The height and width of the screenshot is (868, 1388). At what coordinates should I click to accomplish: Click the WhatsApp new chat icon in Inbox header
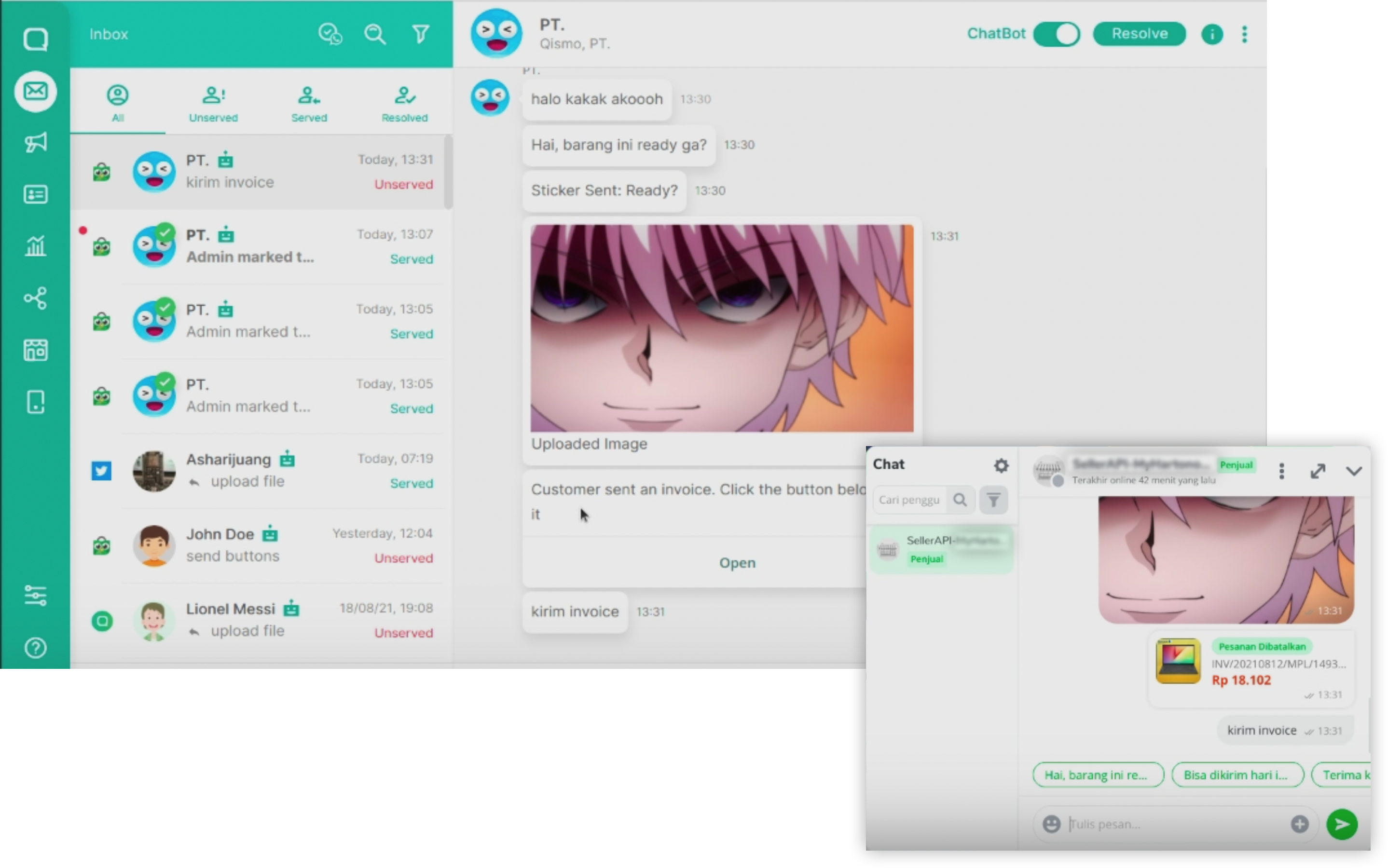tap(330, 34)
